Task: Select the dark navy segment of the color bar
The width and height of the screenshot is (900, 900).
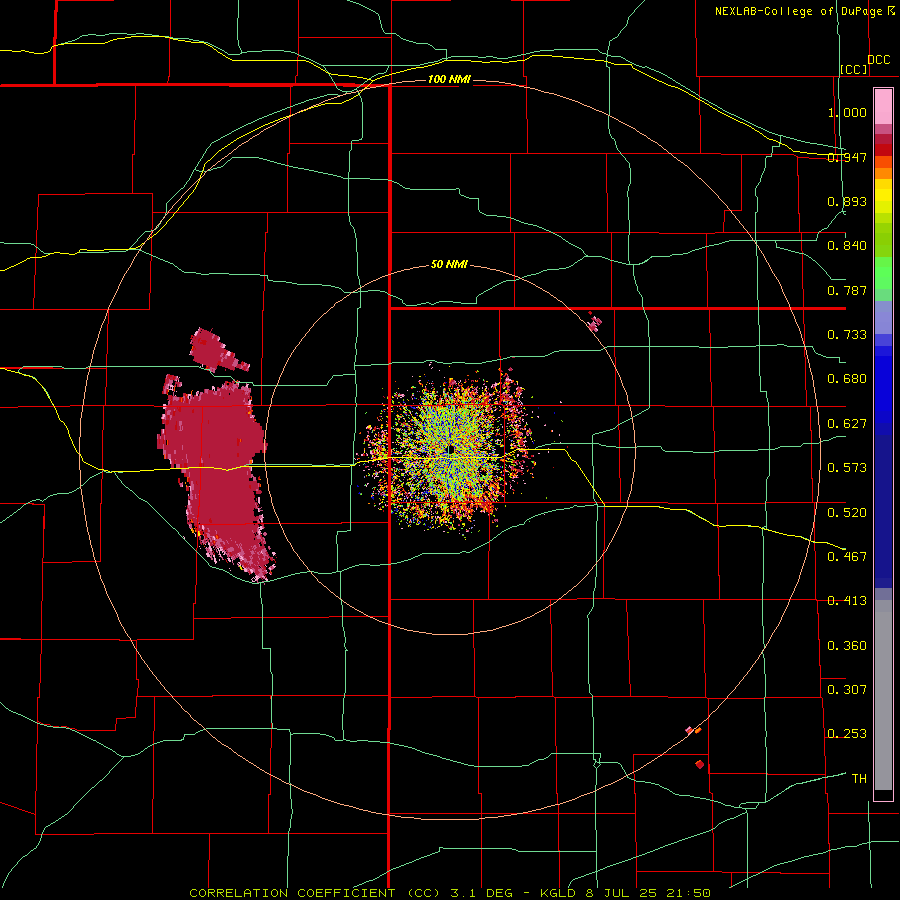Action: [883, 511]
